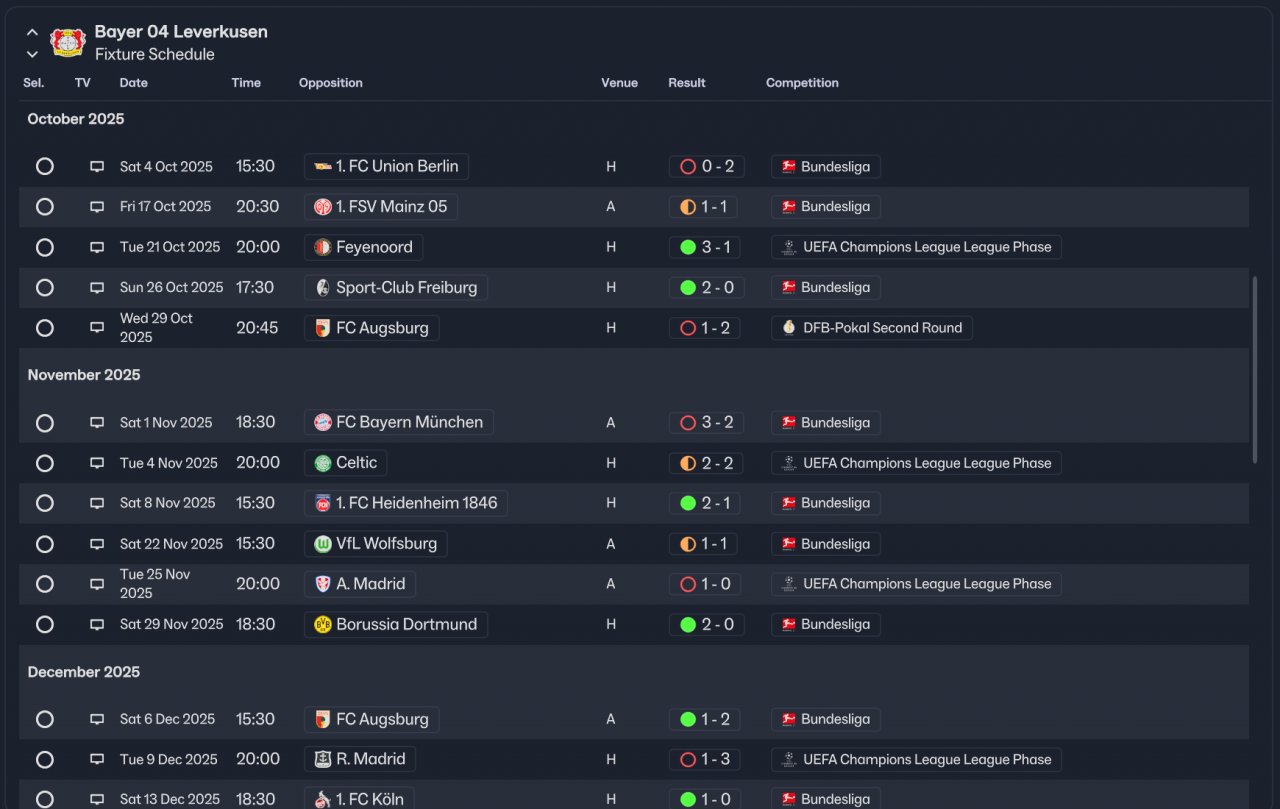The image size is (1280, 809).
Task: Click the TV icon on the Celtic fixture row
Action: point(97,463)
